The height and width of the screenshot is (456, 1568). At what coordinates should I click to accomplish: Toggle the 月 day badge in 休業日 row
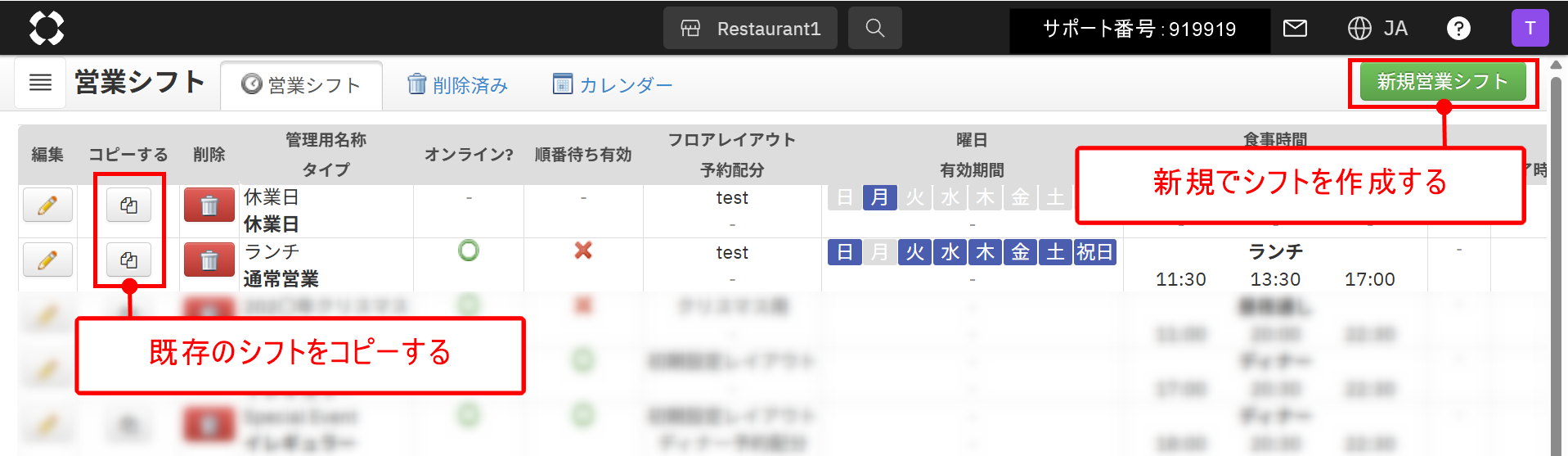879,197
